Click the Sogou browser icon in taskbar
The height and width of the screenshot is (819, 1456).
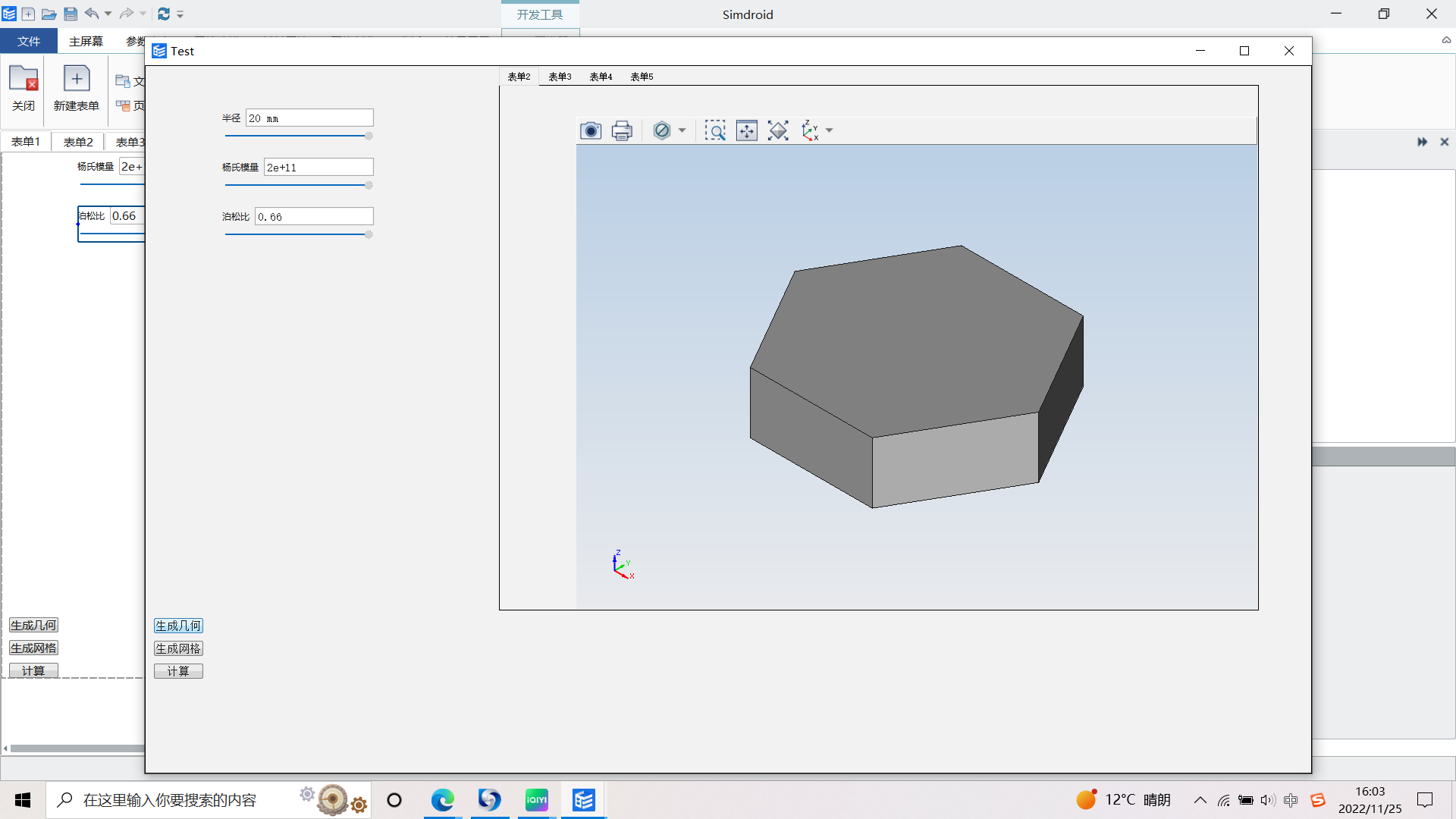[490, 800]
